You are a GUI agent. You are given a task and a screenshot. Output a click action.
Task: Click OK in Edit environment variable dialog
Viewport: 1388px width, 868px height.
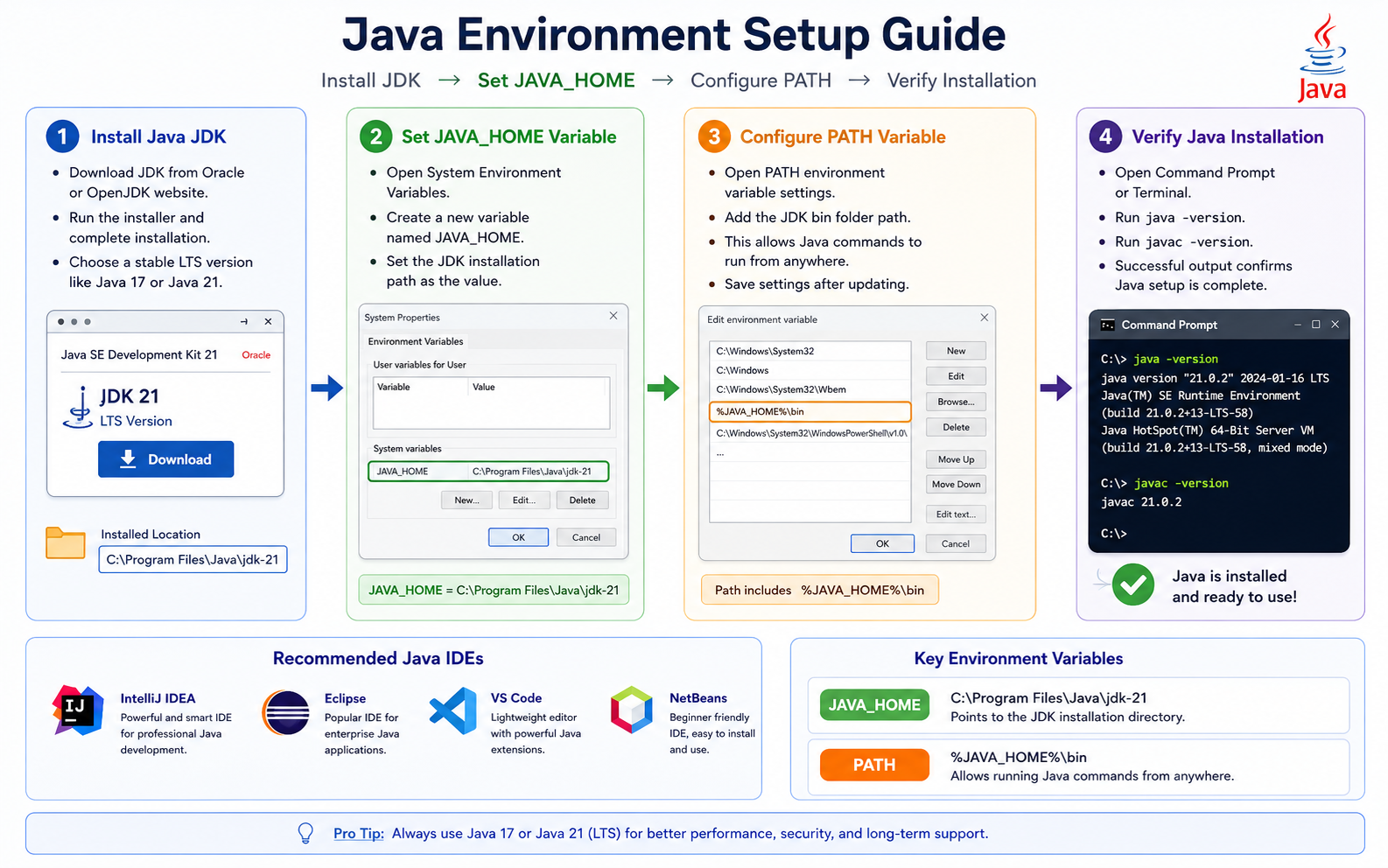pyautogui.click(x=883, y=543)
